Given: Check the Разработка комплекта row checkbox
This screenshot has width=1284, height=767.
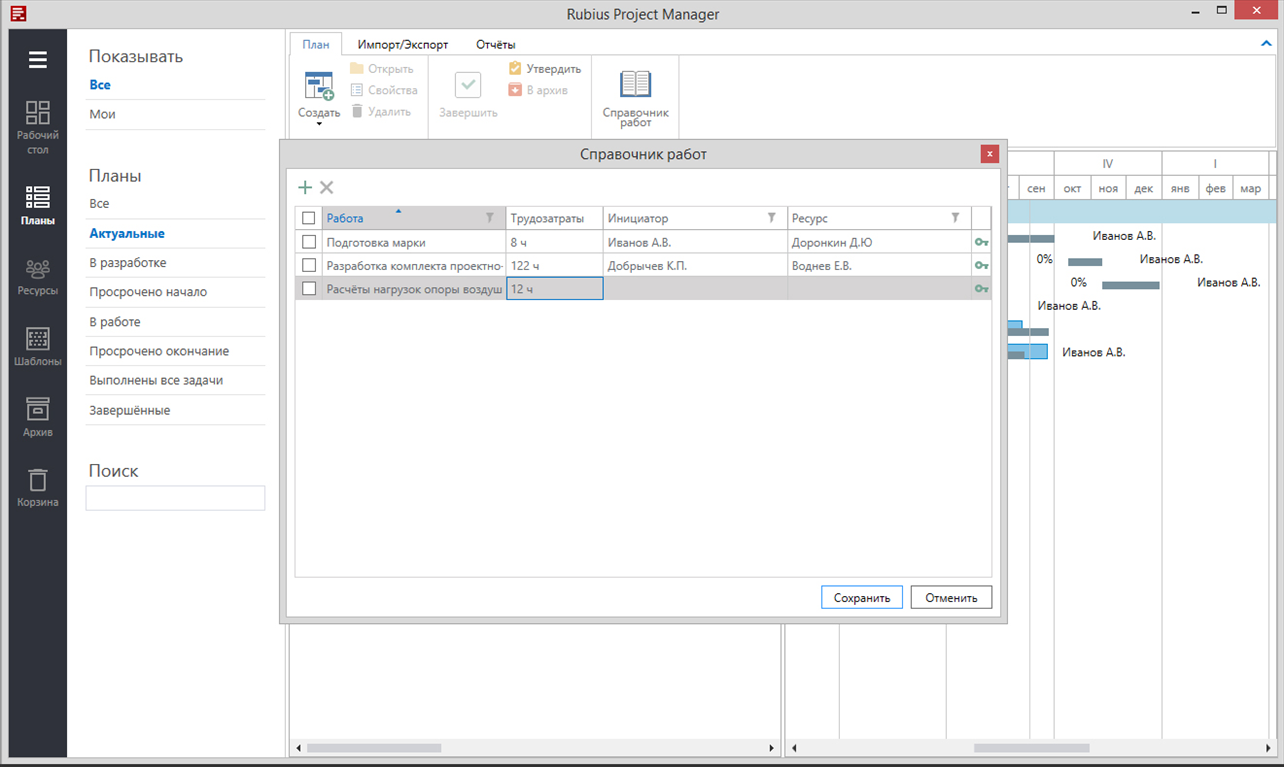Looking at the screenshot, I should click(x=309, y=265).
